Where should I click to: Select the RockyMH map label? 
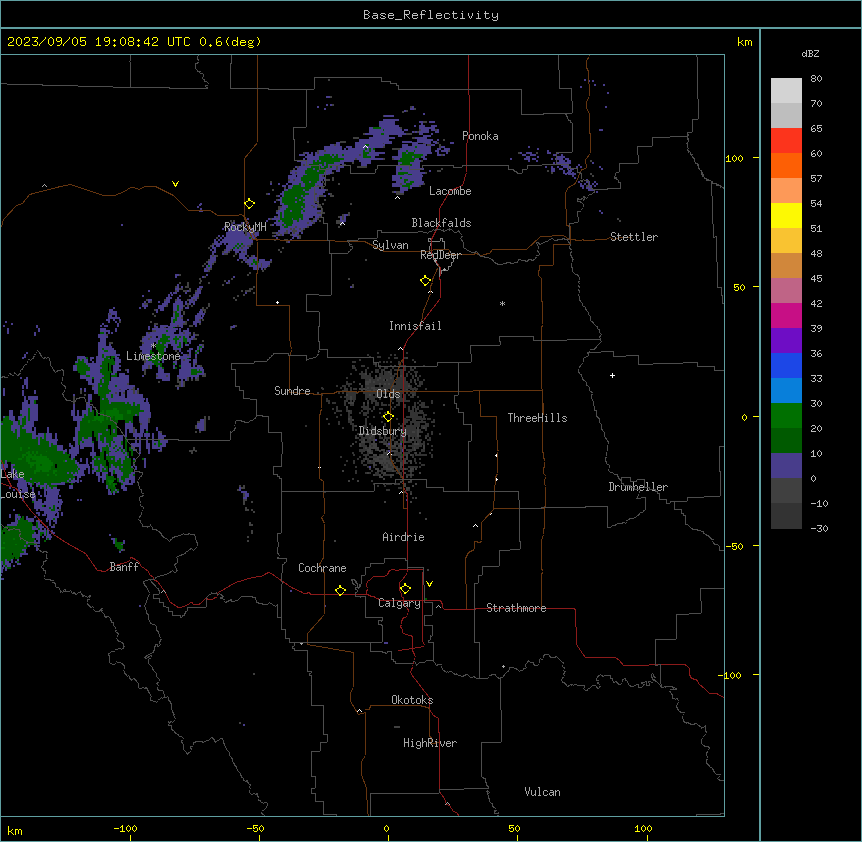pyautogui.click(x=245, y=227)
